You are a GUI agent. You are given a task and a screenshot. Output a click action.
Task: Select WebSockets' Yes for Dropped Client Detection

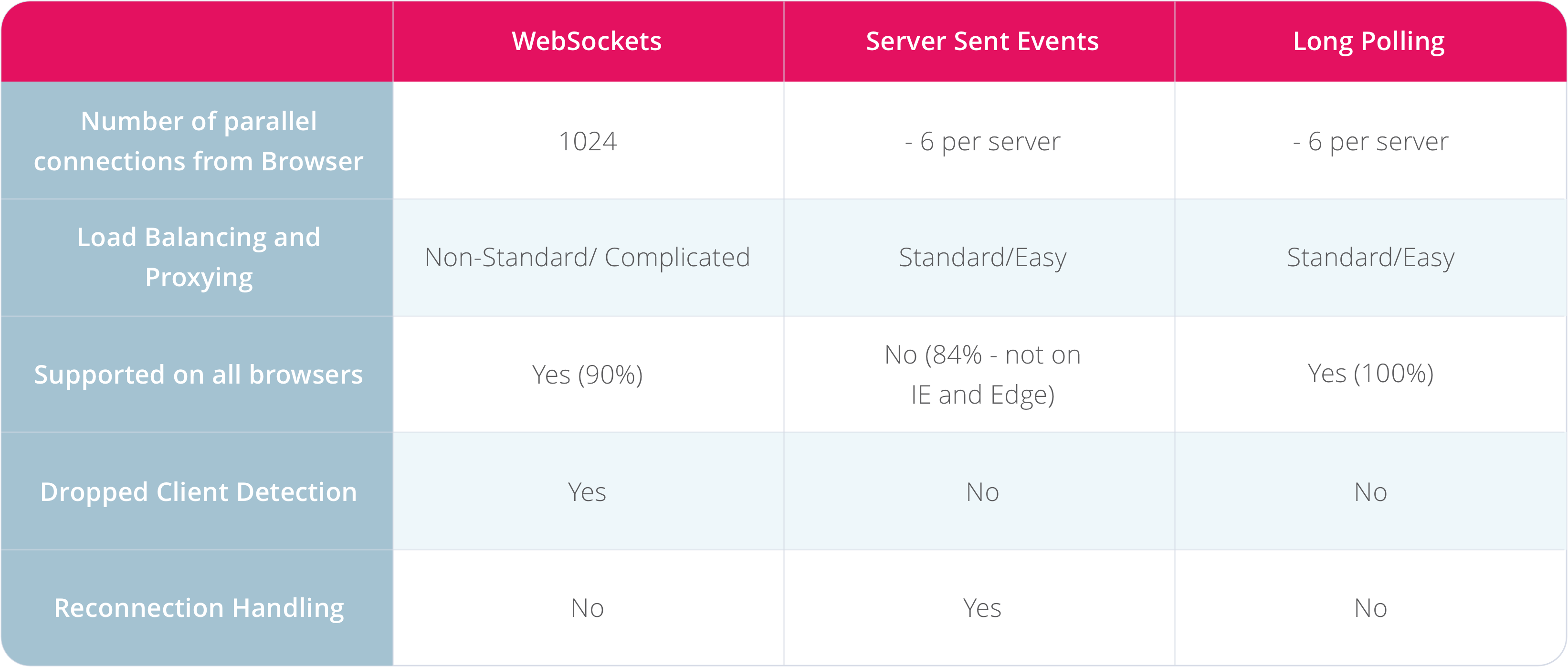tap(587, 492)
